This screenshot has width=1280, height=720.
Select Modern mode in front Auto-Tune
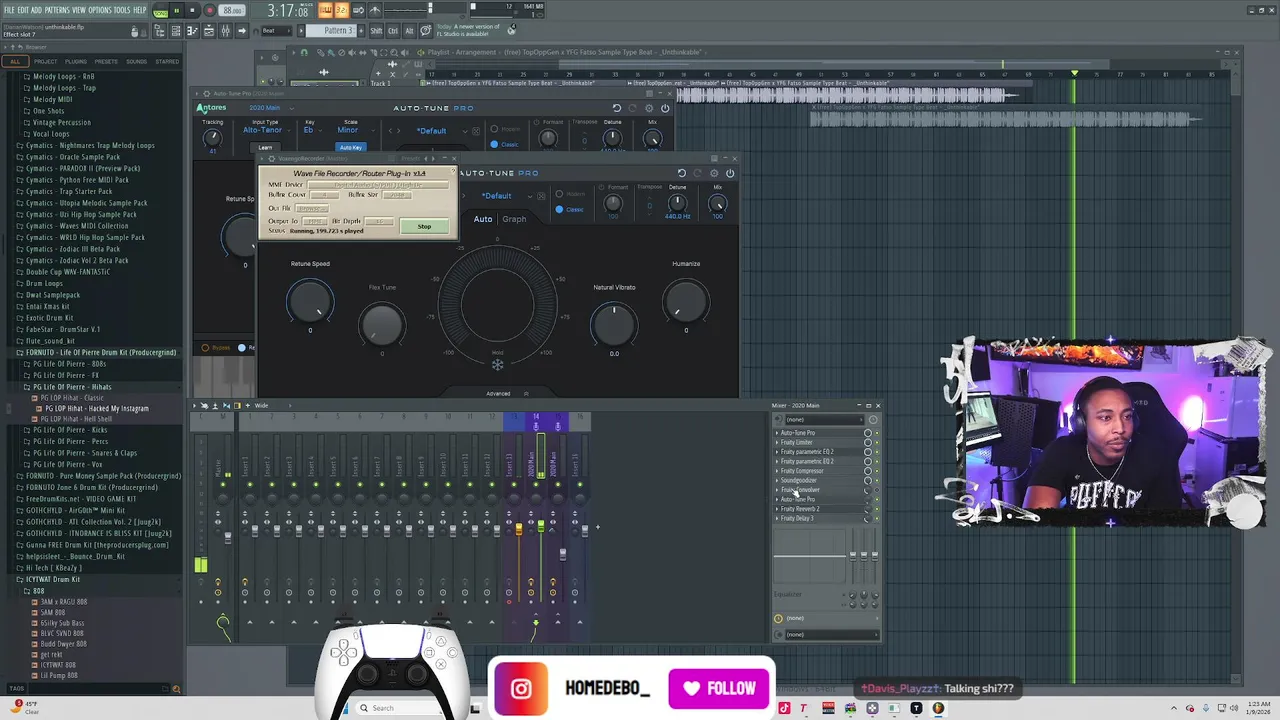(x=572, y=194)
